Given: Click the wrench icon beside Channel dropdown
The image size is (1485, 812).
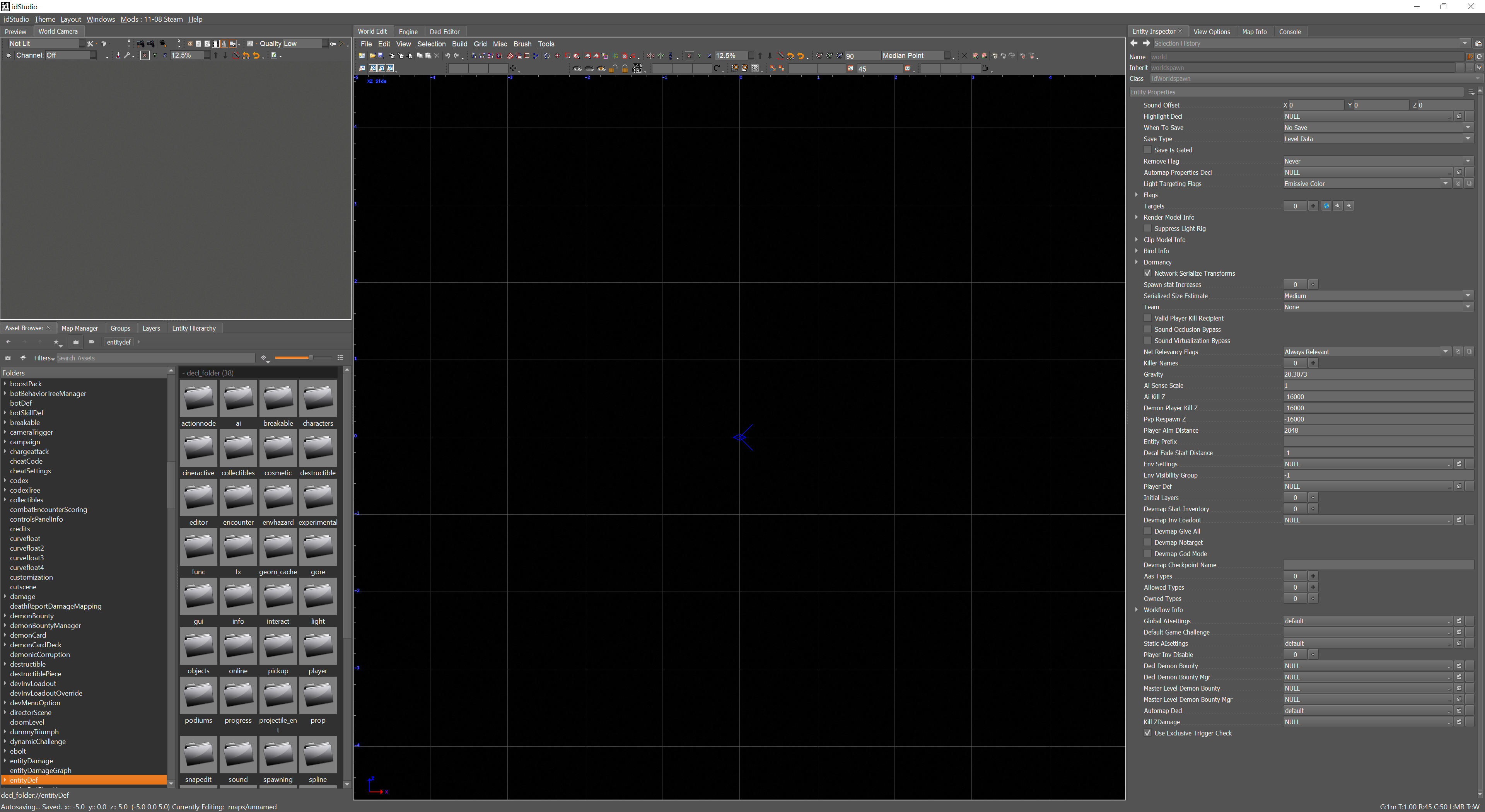Looking at the screenshot, I should click(x=127, y=55).
